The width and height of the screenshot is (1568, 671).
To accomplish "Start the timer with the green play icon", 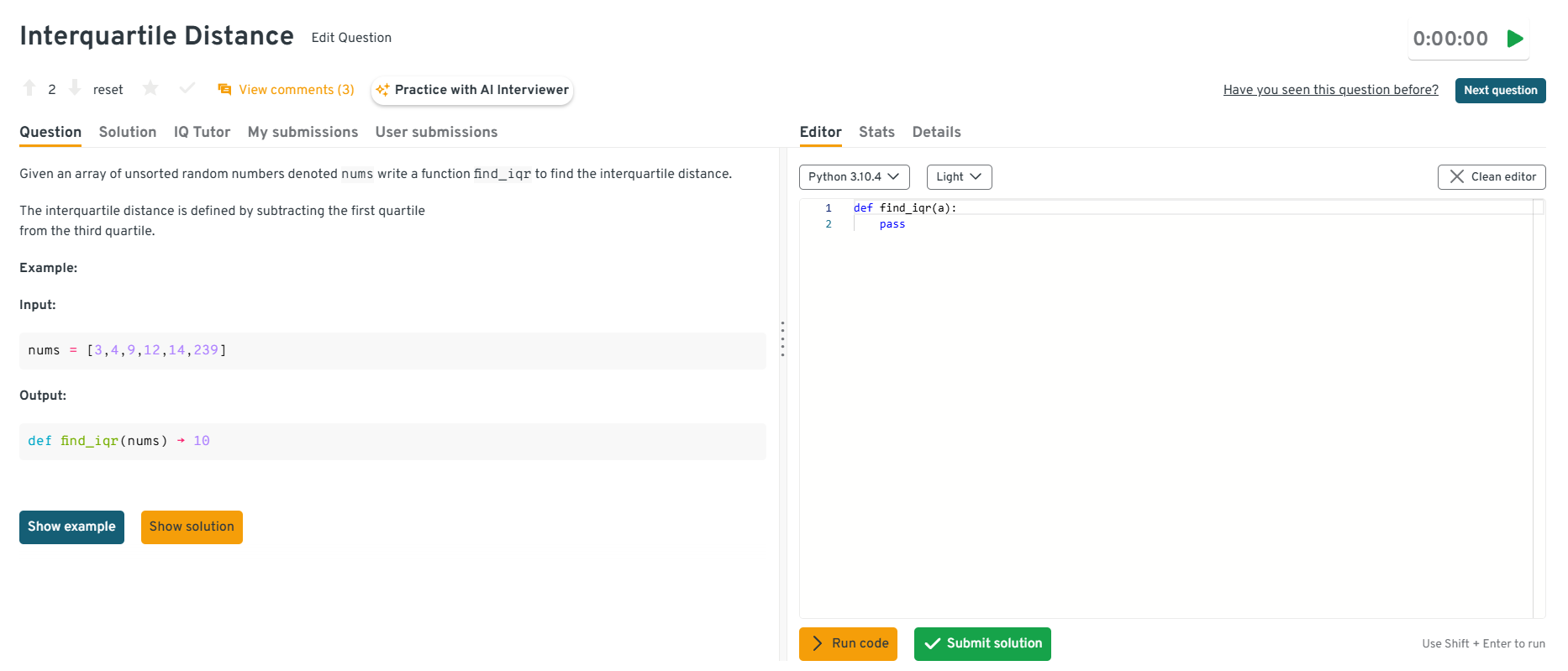I will [x=1514, y=39].
